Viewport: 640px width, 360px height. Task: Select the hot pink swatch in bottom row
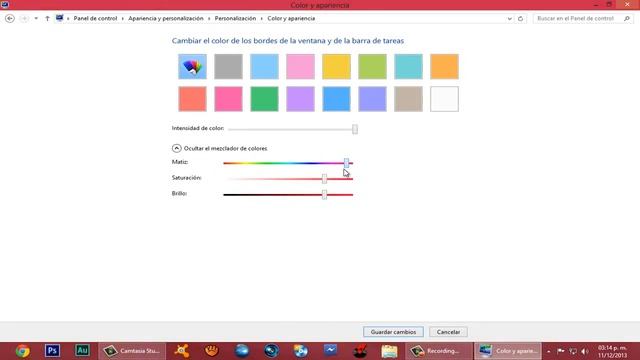pyautogui.click(x=228, y=99)
